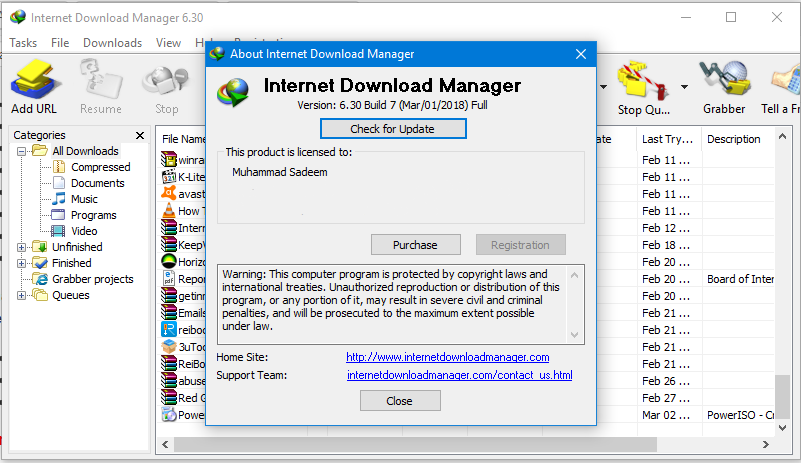Click the Stop Queue toolbar icon
Viewport: 801px width, 475px height.
coord(643,81)
